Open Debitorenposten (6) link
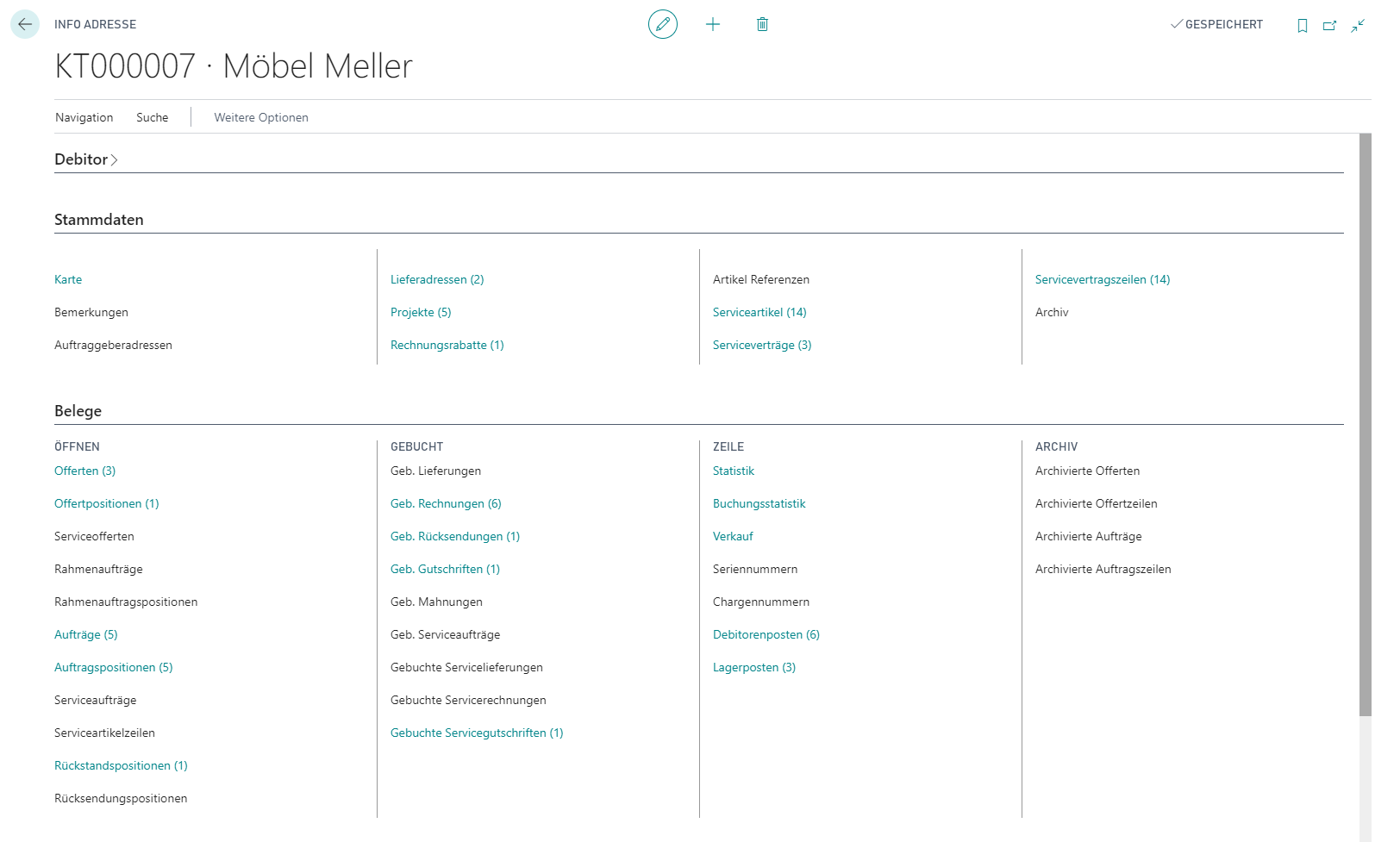 coord(766,634)
